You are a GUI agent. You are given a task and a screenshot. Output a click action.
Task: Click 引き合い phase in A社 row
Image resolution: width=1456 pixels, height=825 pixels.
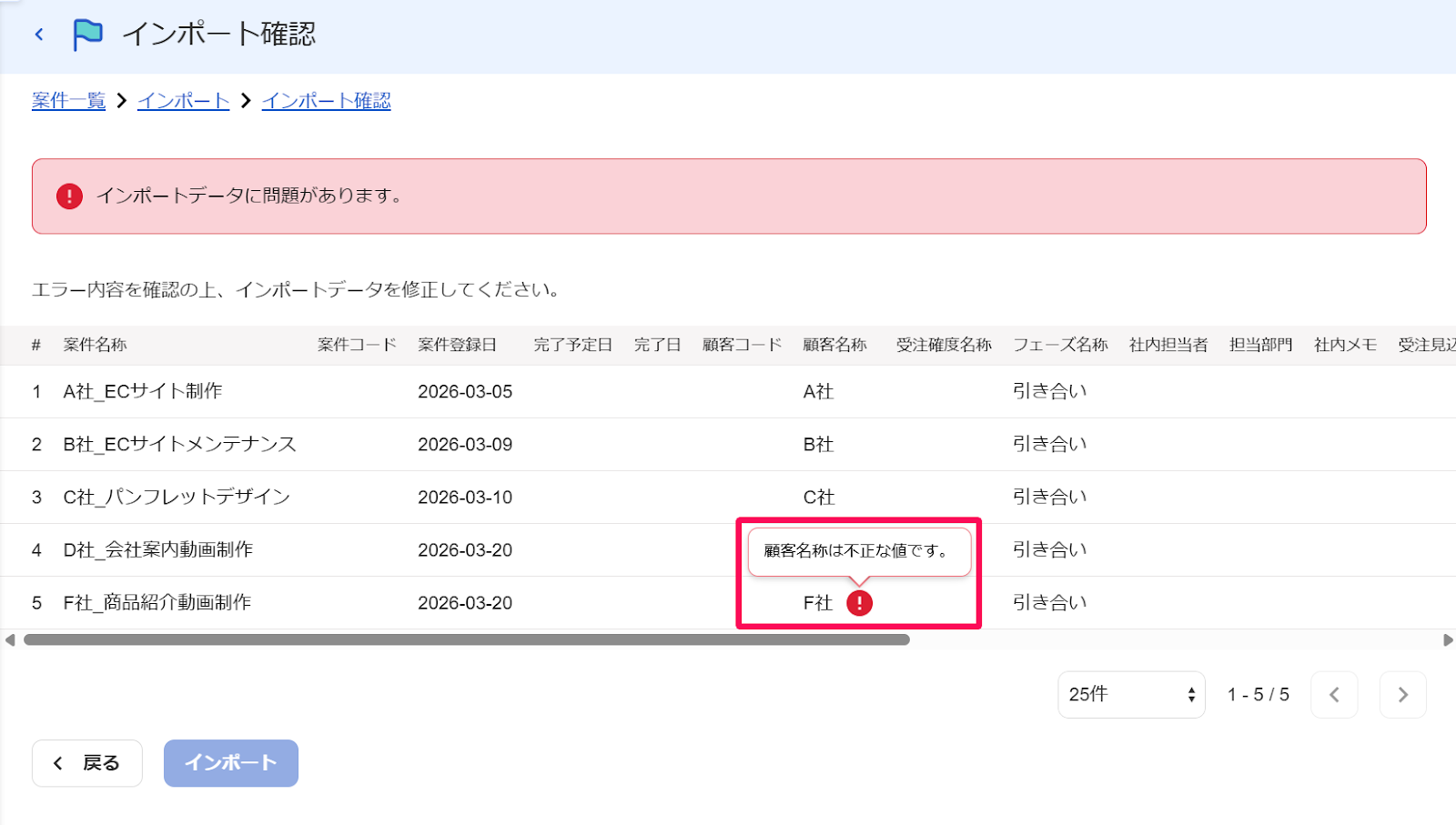click(1050, 391)
